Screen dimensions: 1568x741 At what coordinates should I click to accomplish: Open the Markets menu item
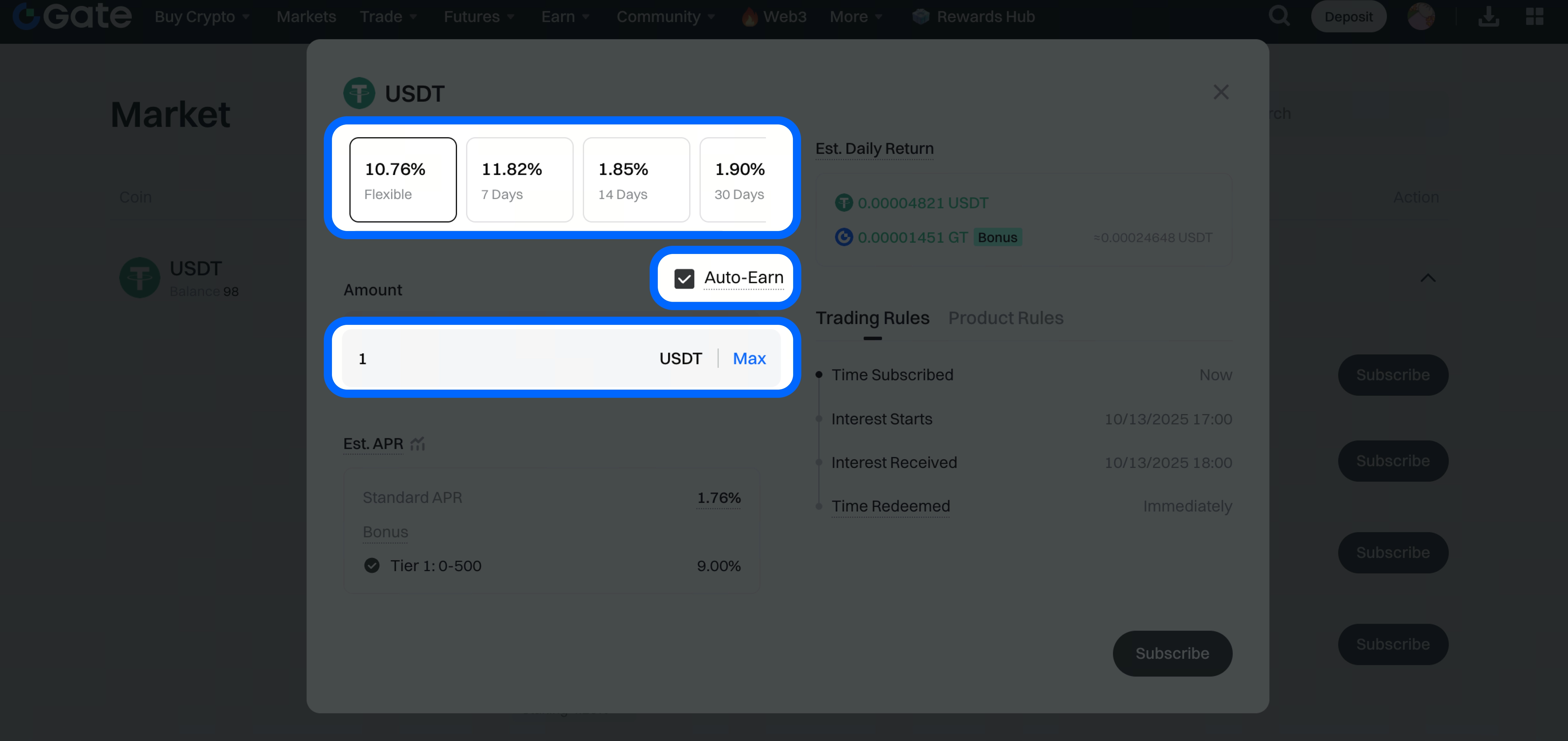tap(306, 16)
